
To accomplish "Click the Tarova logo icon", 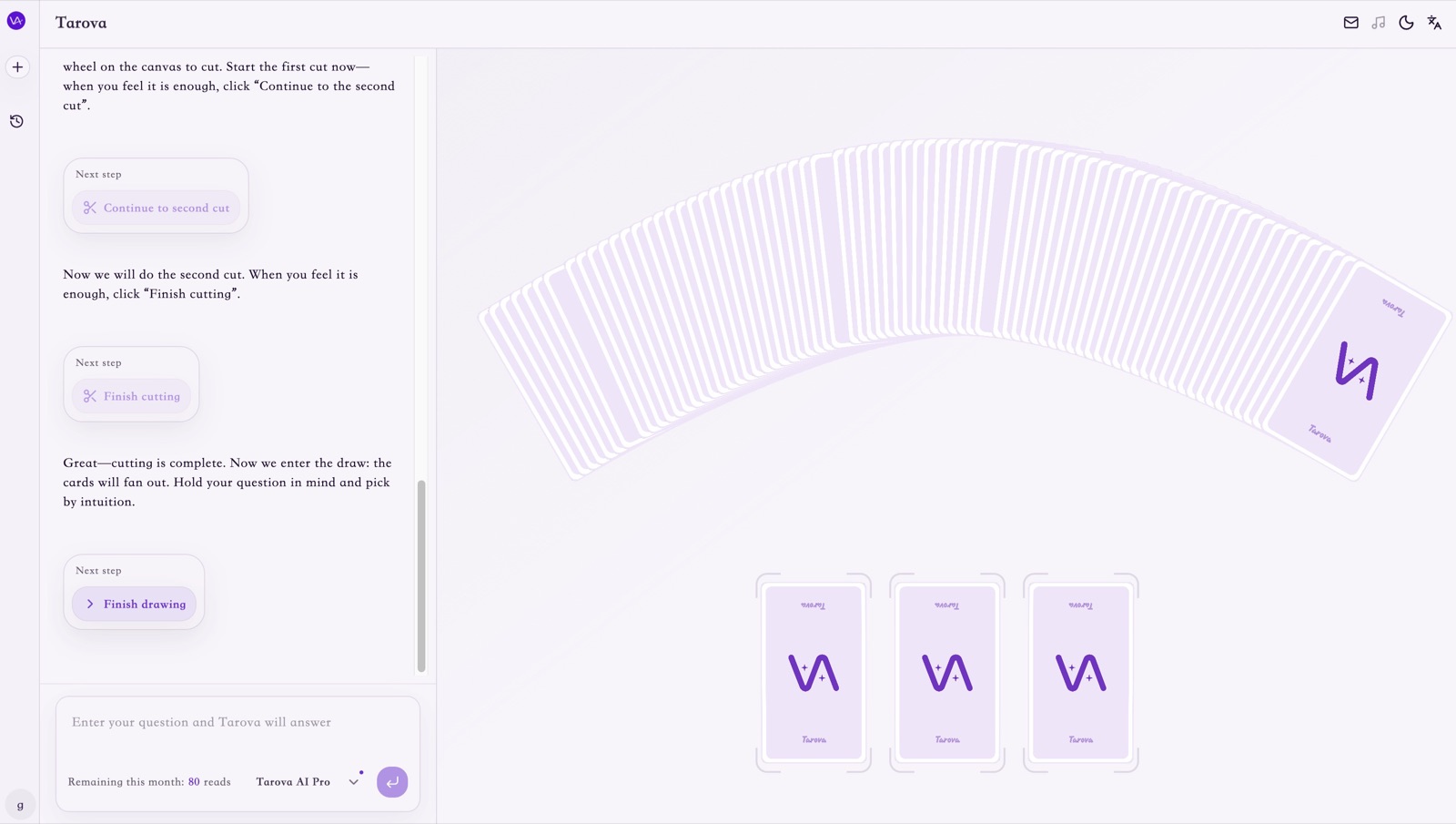I will pos(16,20).
